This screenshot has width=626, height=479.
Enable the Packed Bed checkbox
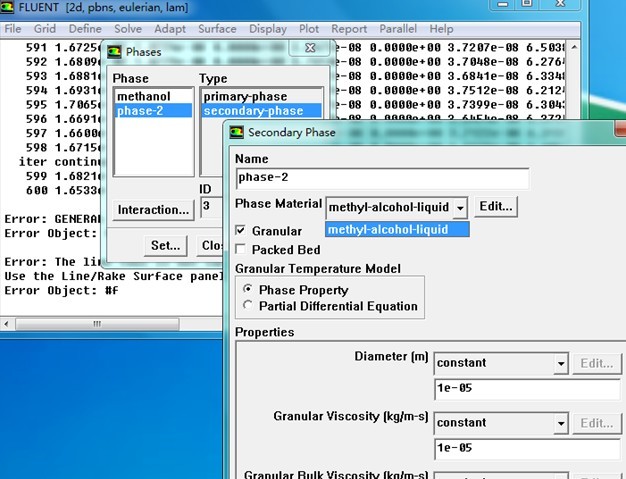click(241, 249)
